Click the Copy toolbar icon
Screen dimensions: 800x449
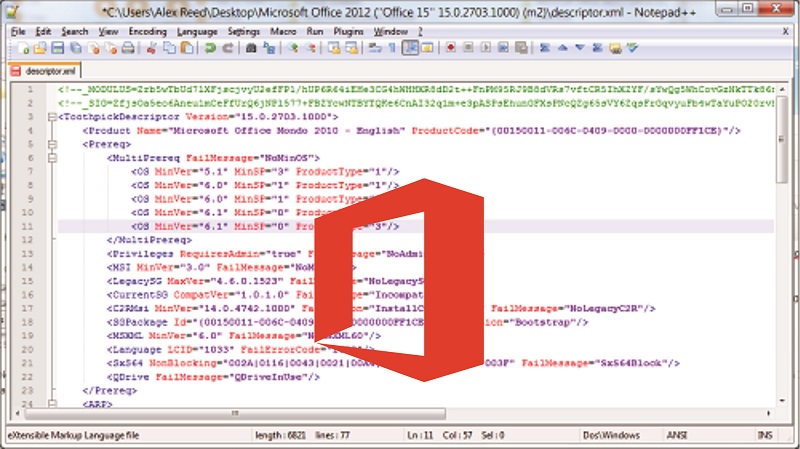tap(169, 48)
